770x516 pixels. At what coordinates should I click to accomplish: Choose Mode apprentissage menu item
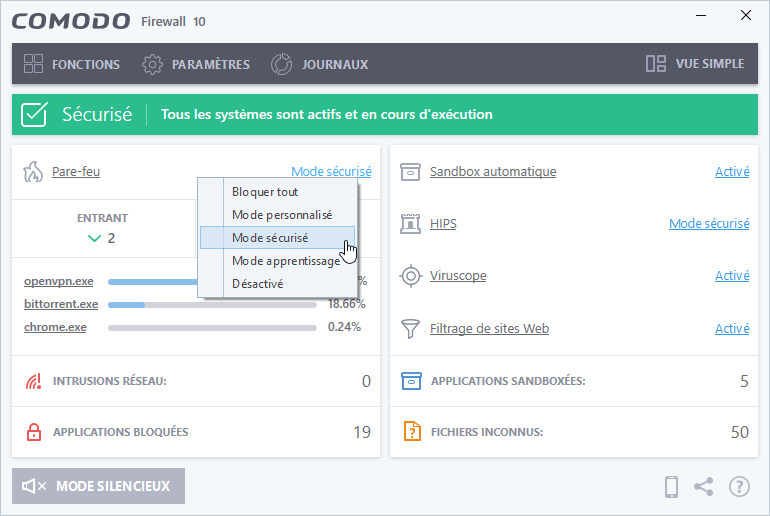[x=277, y=261]
